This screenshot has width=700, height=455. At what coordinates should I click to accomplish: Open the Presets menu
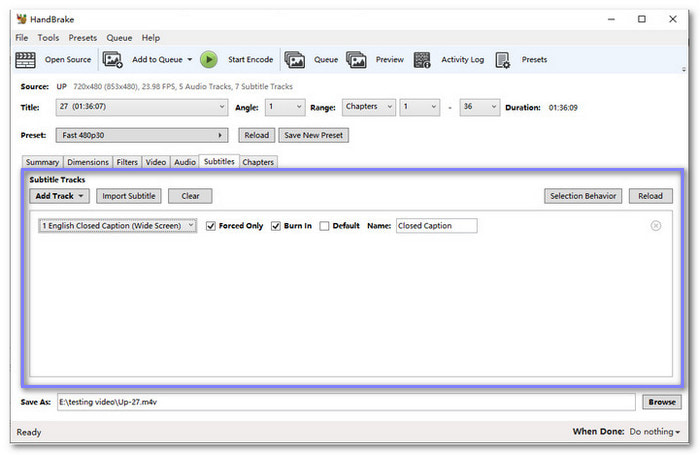(83, 38)
